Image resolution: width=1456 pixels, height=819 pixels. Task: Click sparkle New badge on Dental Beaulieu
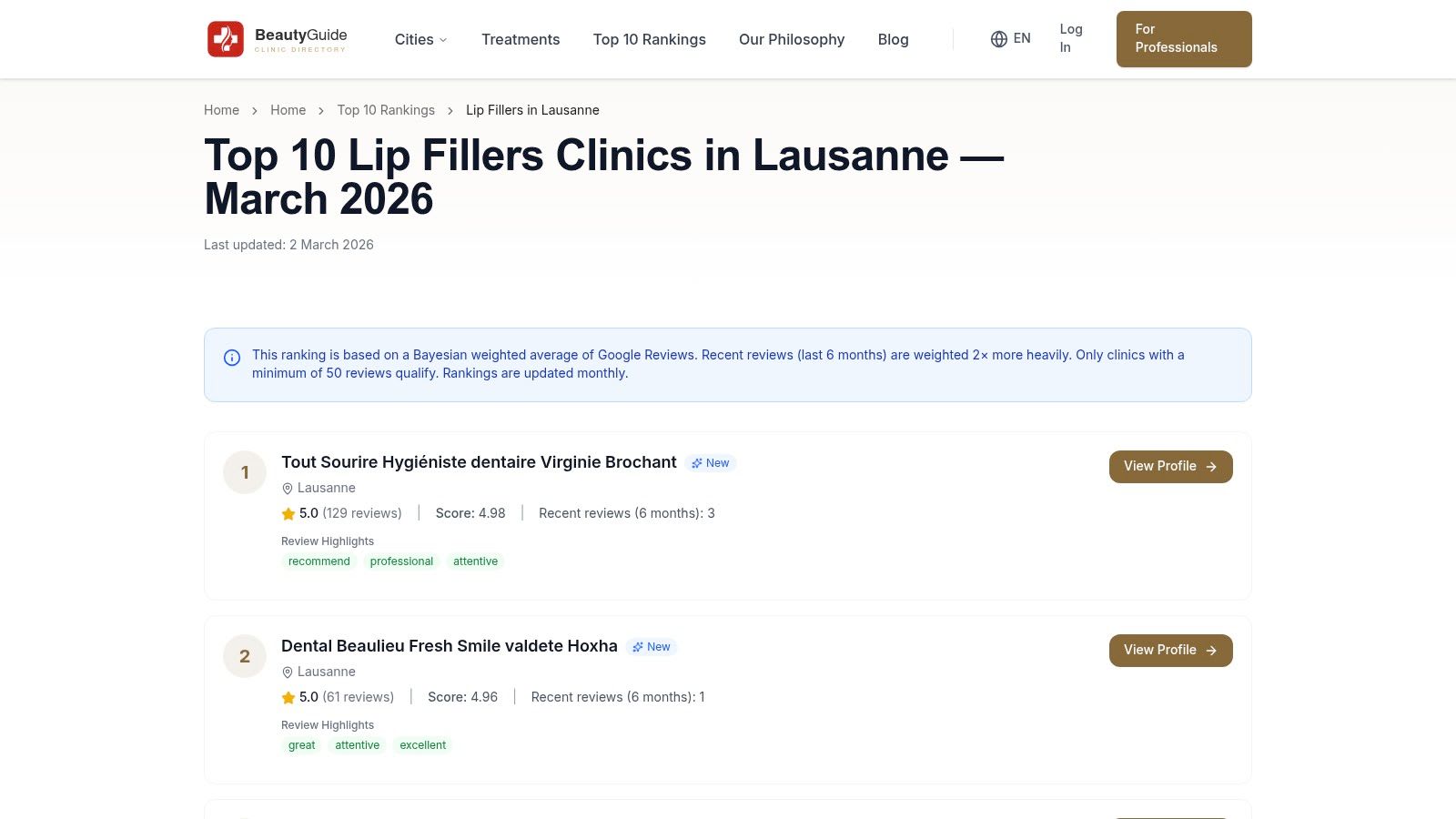pos(652,647)
